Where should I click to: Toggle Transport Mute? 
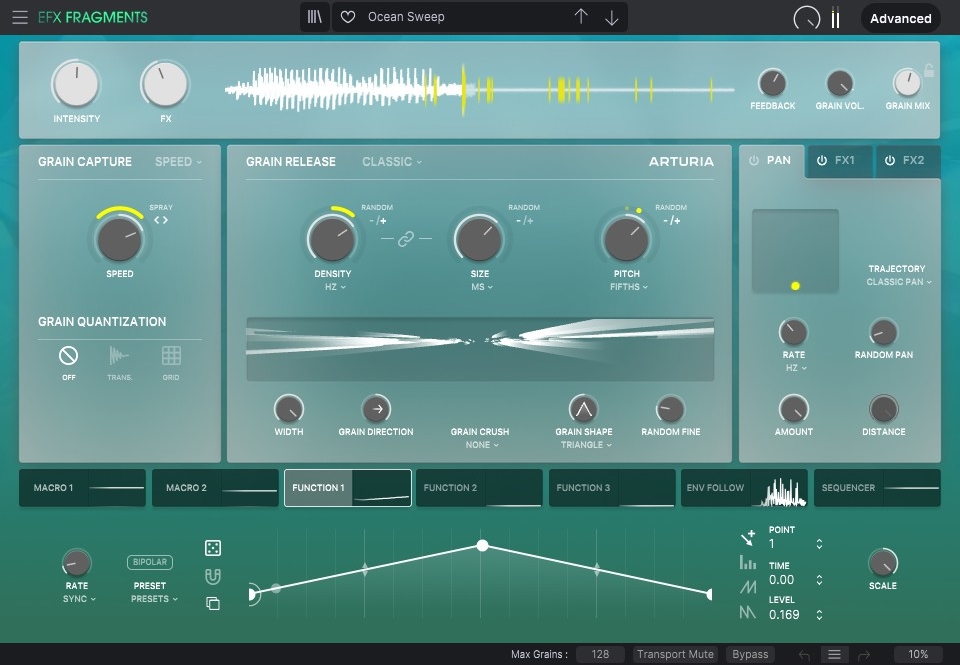[675, 655]
